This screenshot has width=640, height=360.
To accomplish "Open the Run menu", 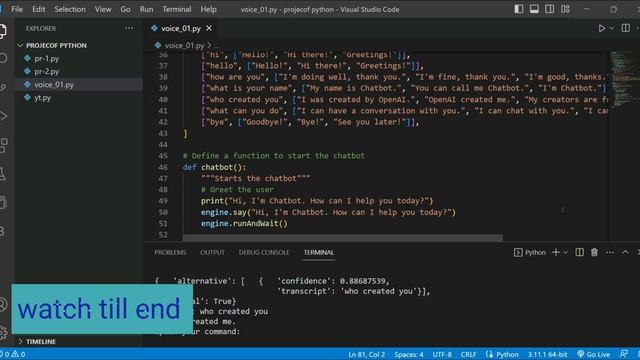I will tap(146, 9).
